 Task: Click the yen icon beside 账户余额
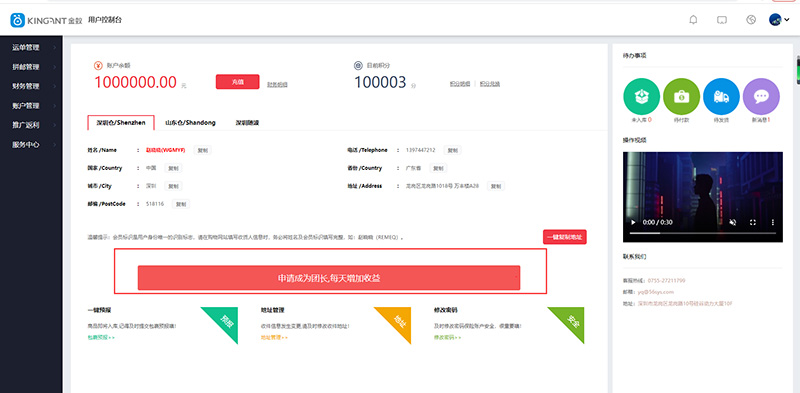(x=98, y=65)
